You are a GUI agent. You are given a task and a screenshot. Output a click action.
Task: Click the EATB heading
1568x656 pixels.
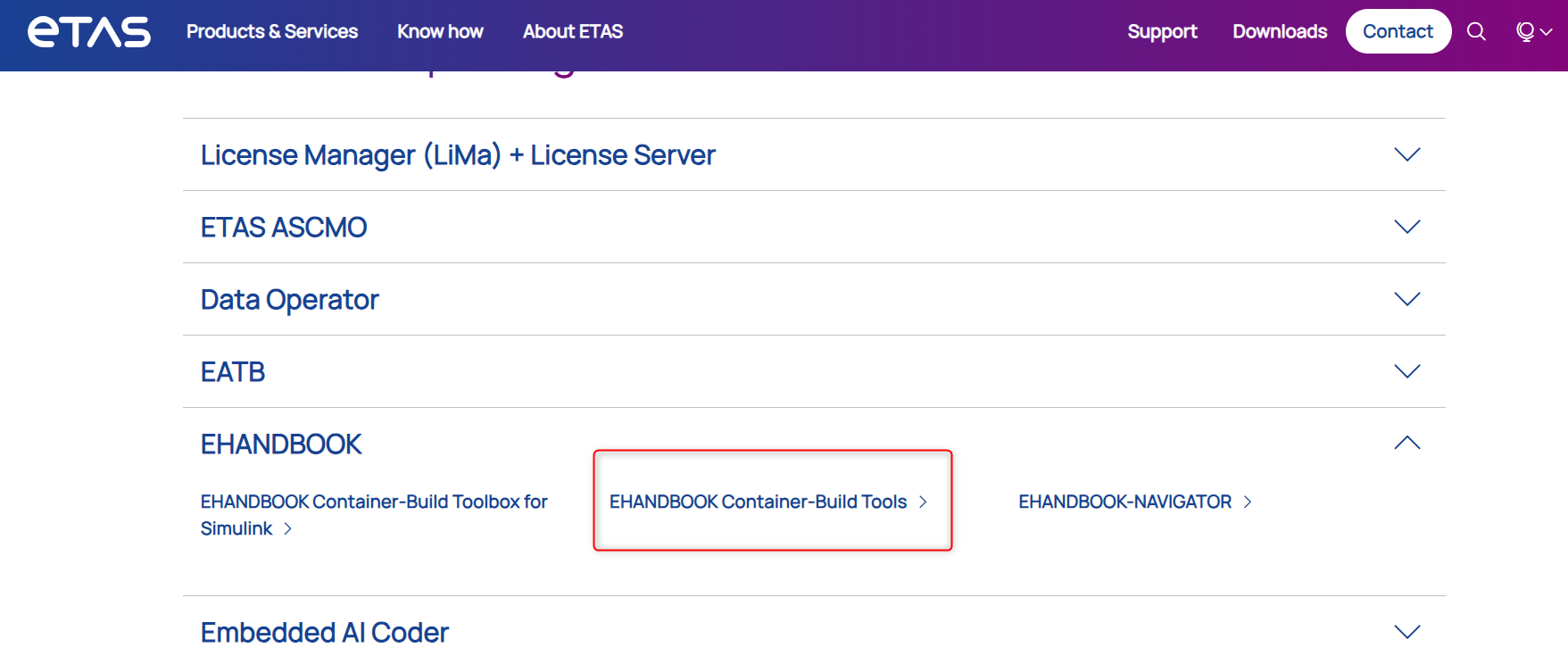(233, 372)
